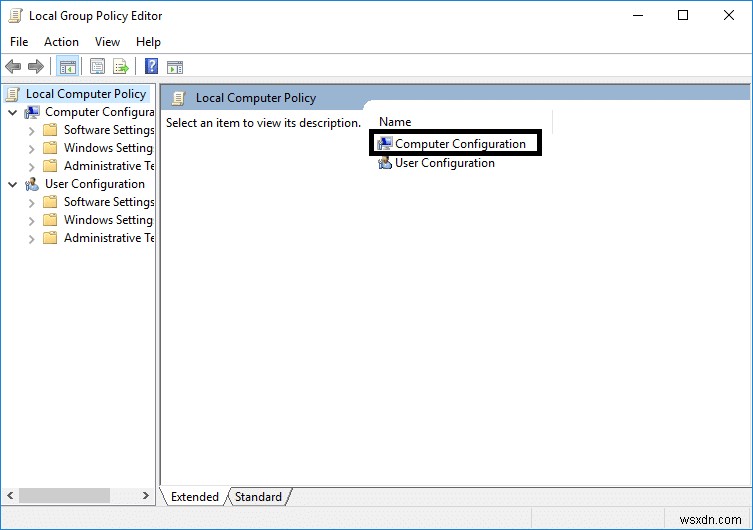Select User Configuration label in tree
The width and height of the screenshot is (753, 530).
click(x=95, y=184)
